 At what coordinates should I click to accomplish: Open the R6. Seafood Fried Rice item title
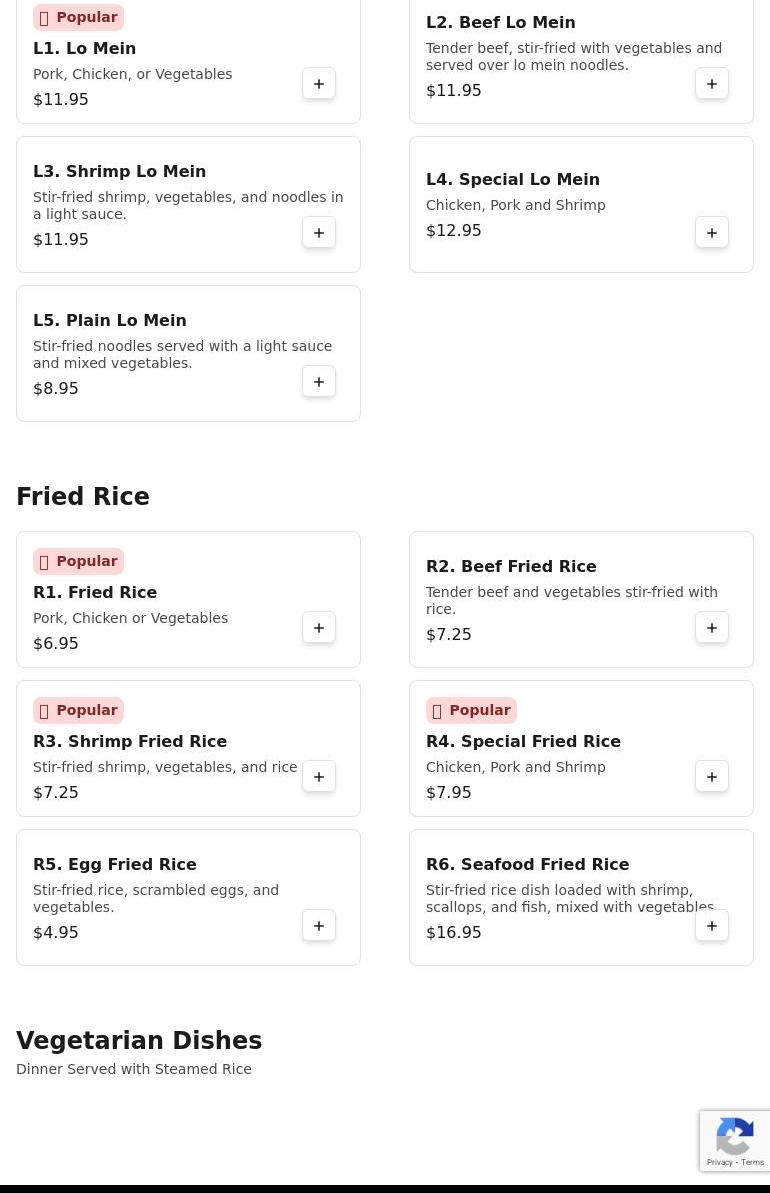tap(527, 864)
